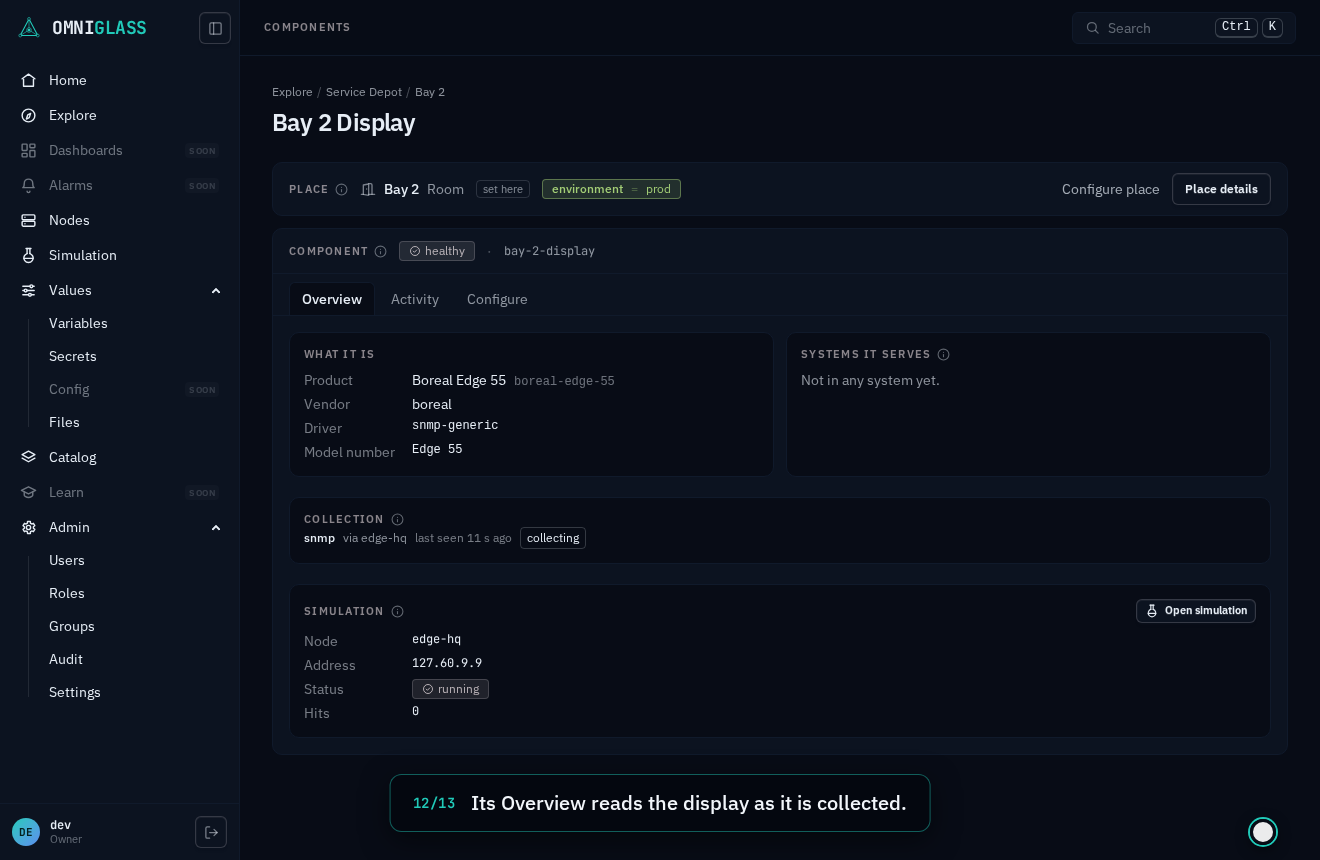Click the DE user avatar
The height and width of the screenshot is (860, 1320).
26,832
